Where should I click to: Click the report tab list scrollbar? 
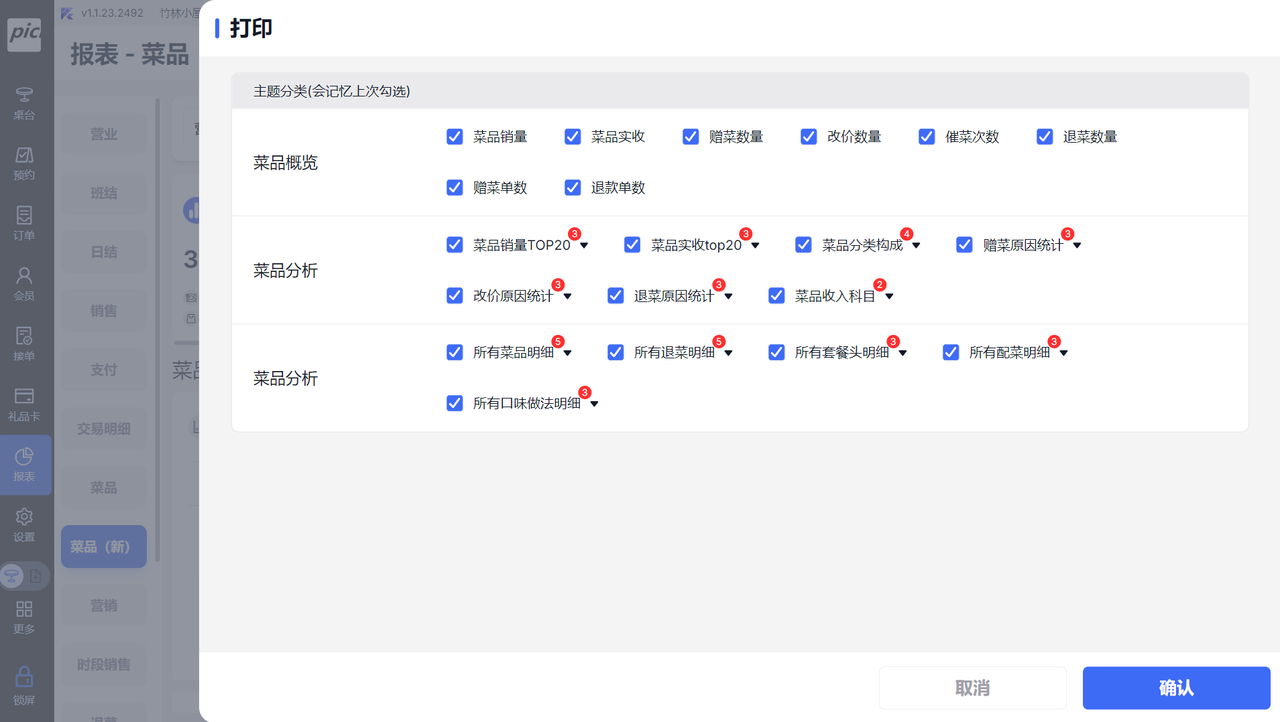pyautogui.click(x=156, y=330)
